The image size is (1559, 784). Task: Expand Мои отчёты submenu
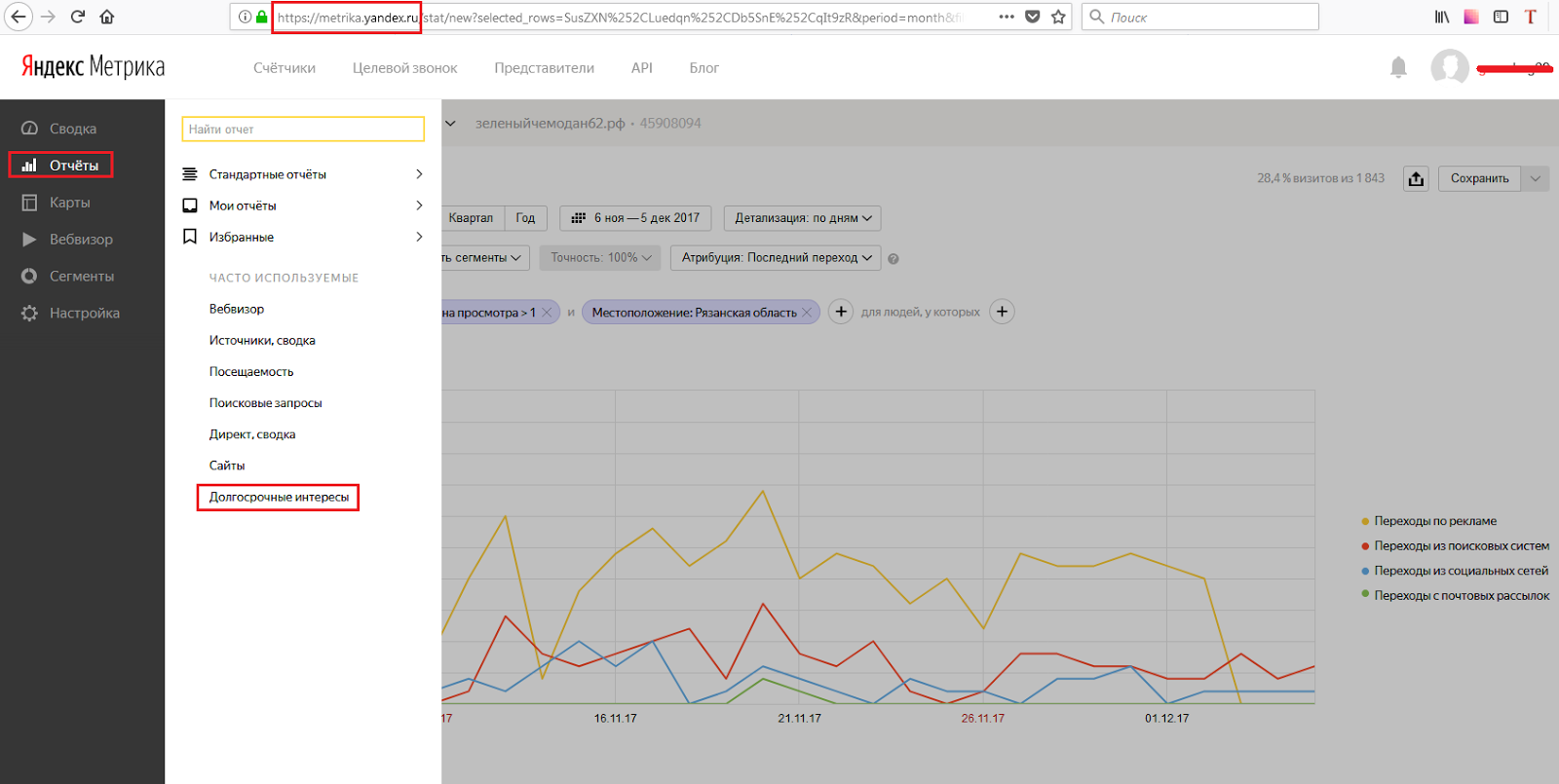coord(303,205)
